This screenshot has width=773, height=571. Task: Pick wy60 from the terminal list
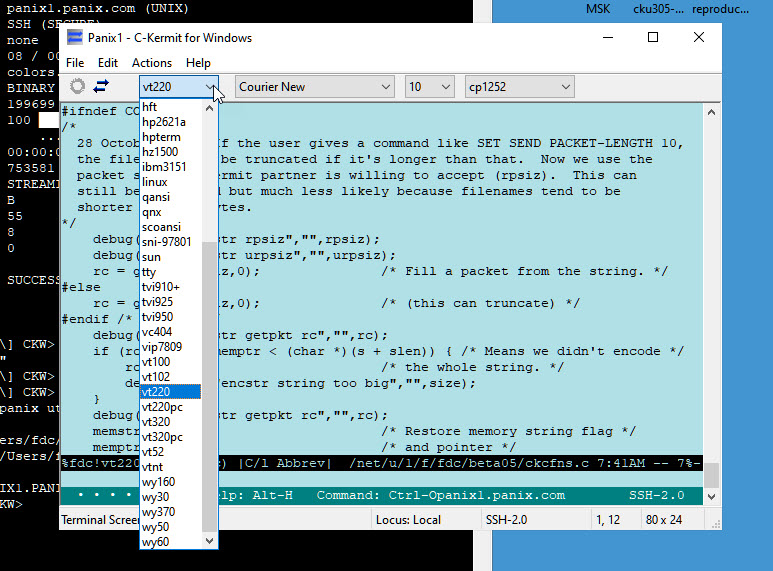(x=156, y=542)
